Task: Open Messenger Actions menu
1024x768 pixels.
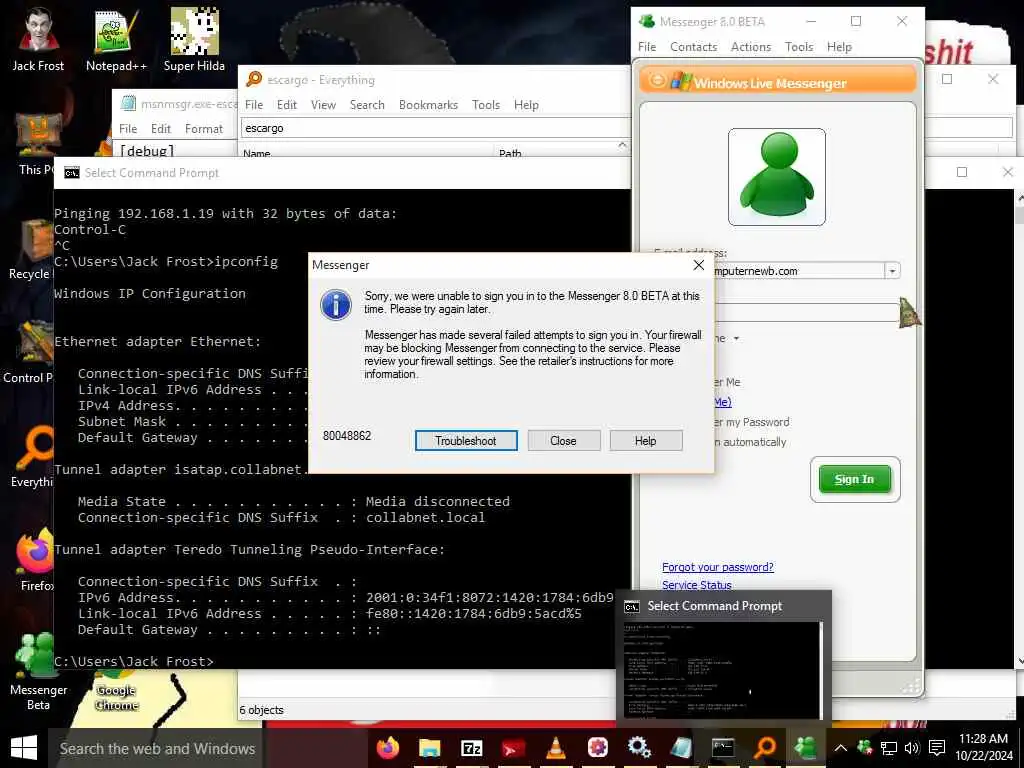Action: [750, 47]
